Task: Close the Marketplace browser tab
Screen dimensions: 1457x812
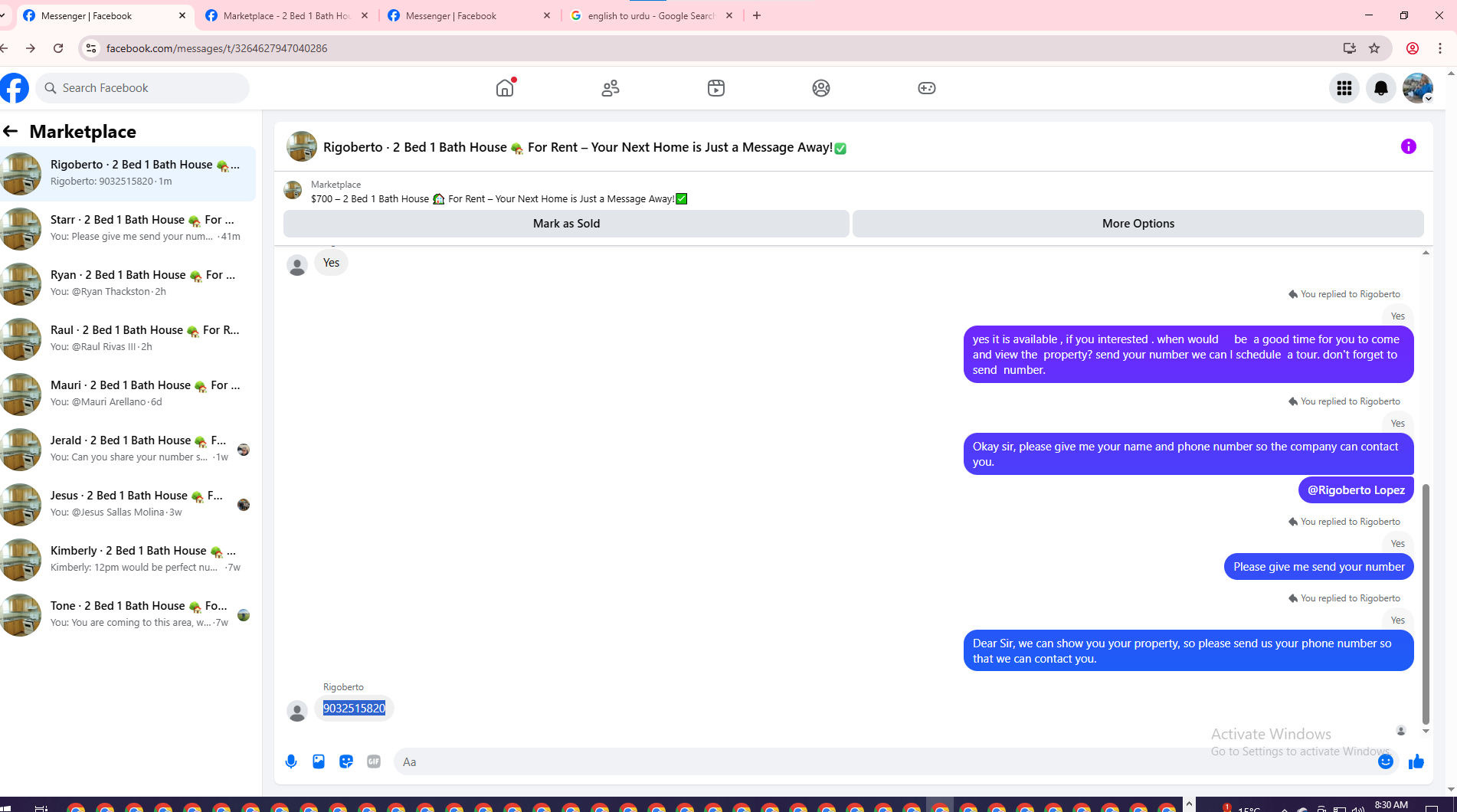Action: (x=365, y=15)
